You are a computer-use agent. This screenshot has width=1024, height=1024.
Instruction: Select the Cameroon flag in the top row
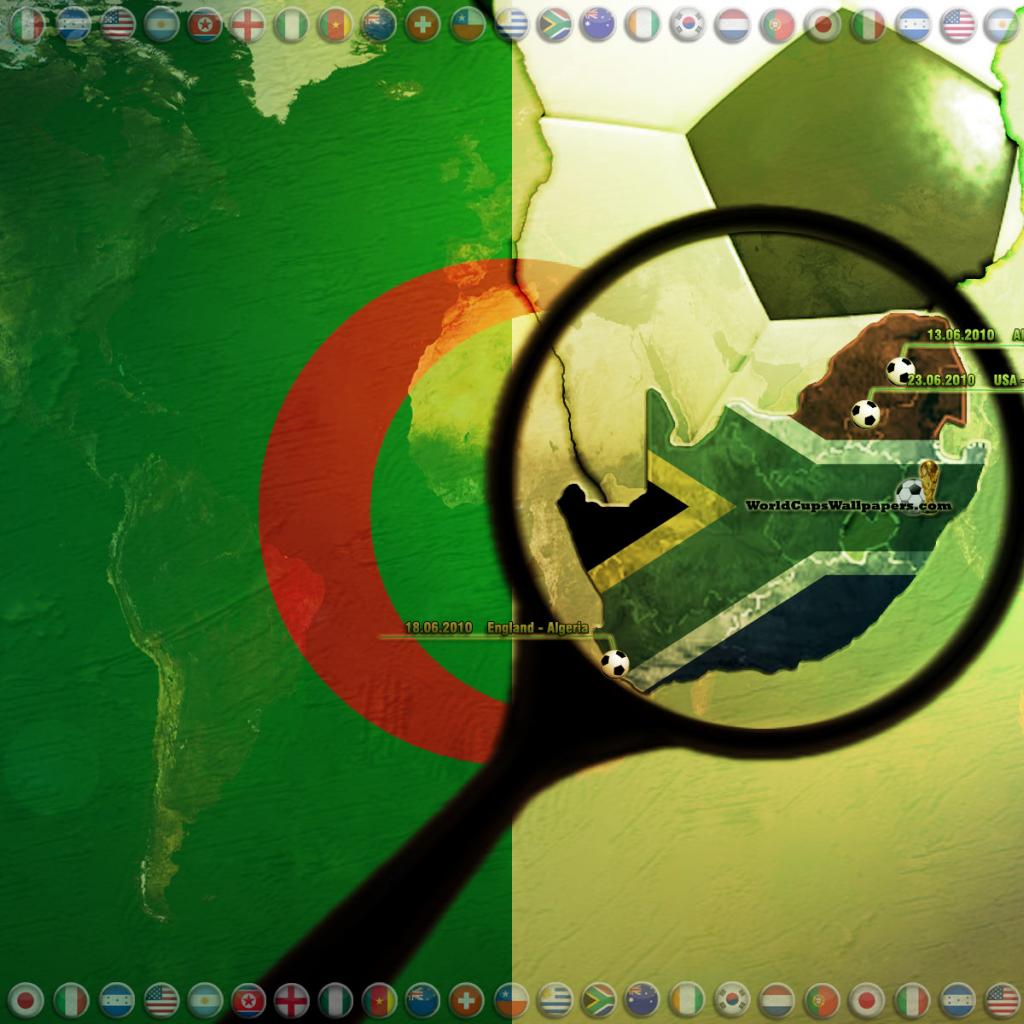(335, 25)
